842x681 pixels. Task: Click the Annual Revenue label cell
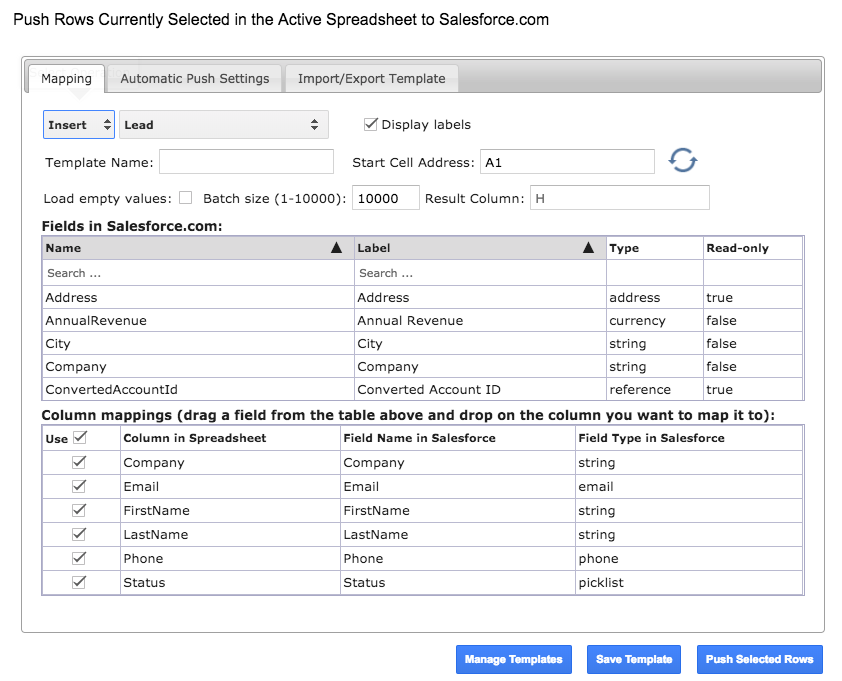(x=481, y=321)
